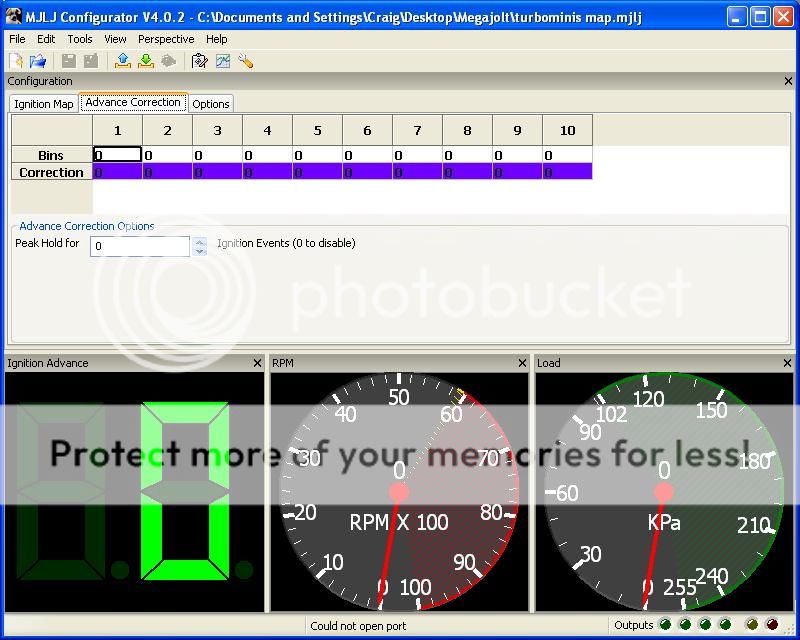The image size is (800, 640).
Task: Click the Peak Hold for input field
Action: (x=139, y=246)
